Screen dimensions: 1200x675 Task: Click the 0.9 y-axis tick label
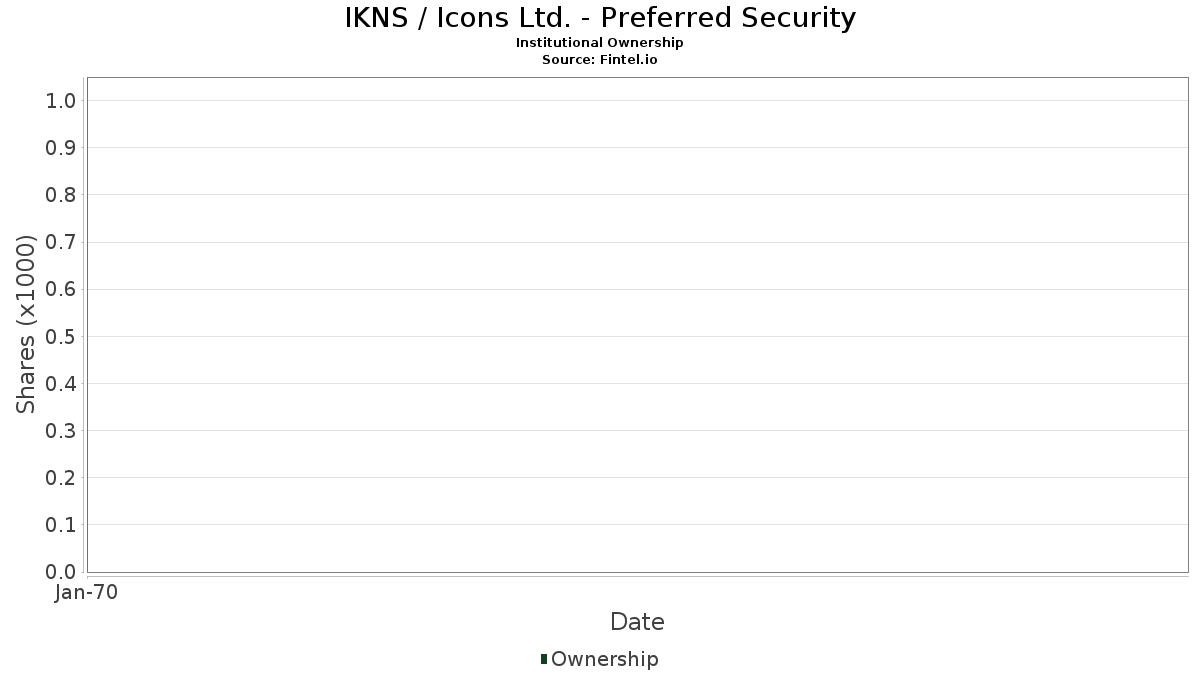[x=61, y=148]
